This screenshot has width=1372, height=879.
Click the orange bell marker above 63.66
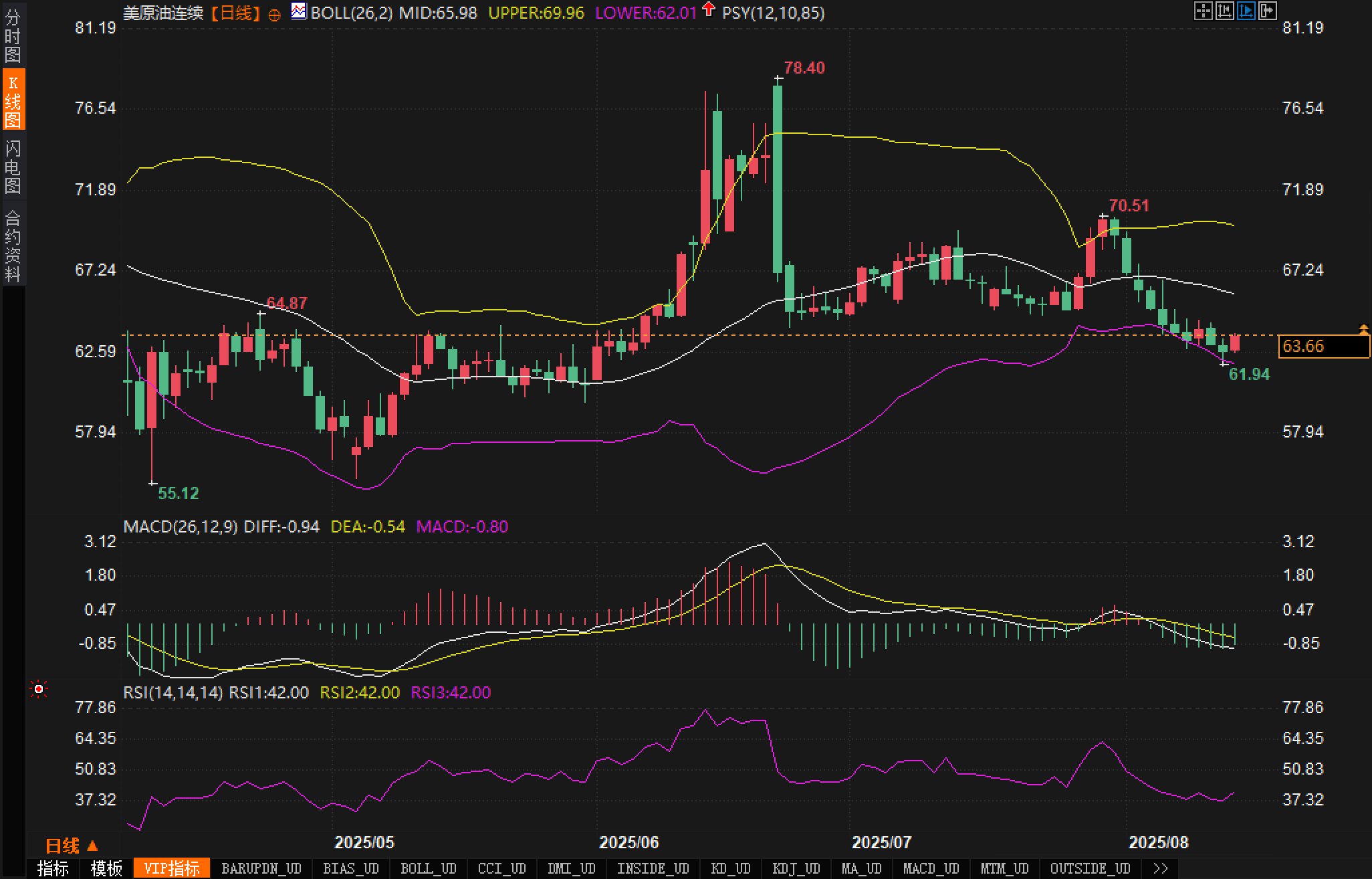pyautogui.click(x=1363, y=328)
